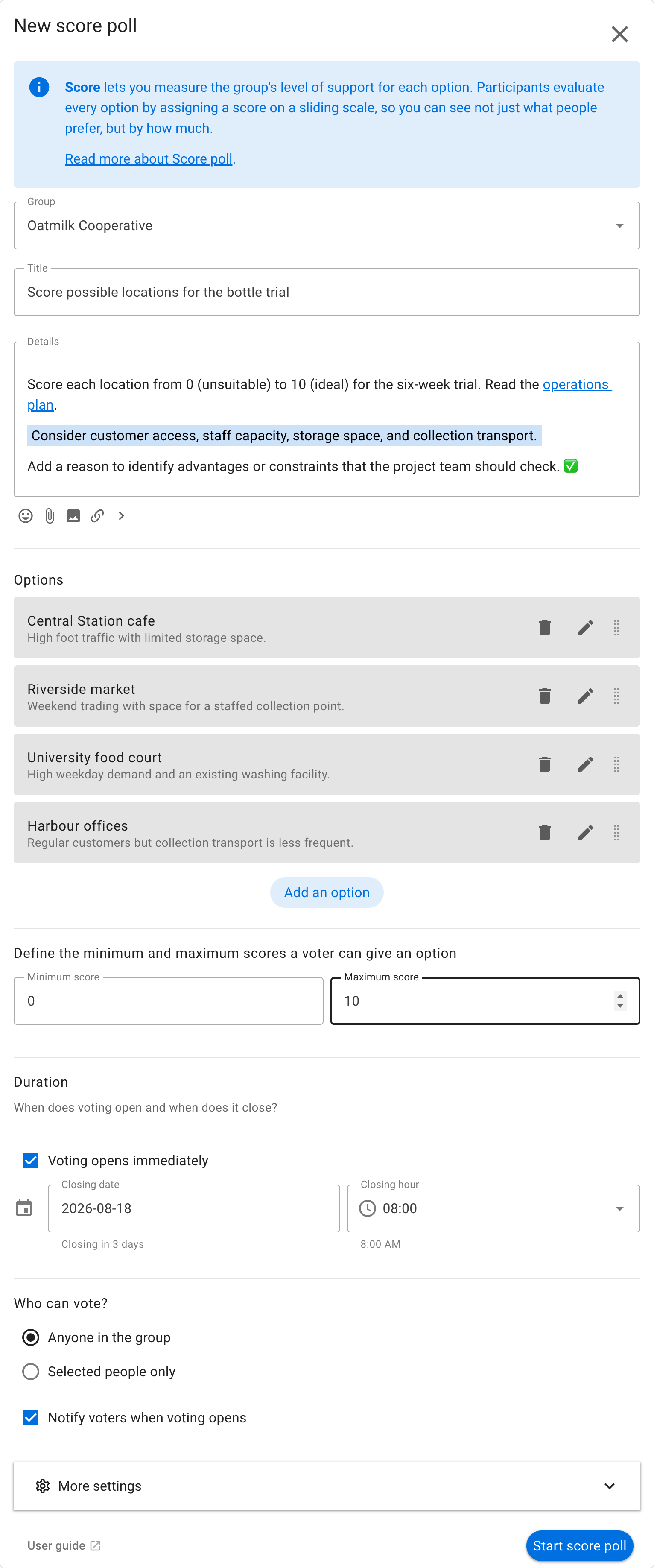
Task: Delete the Central Station cafe option
Action: coord(544,628)
